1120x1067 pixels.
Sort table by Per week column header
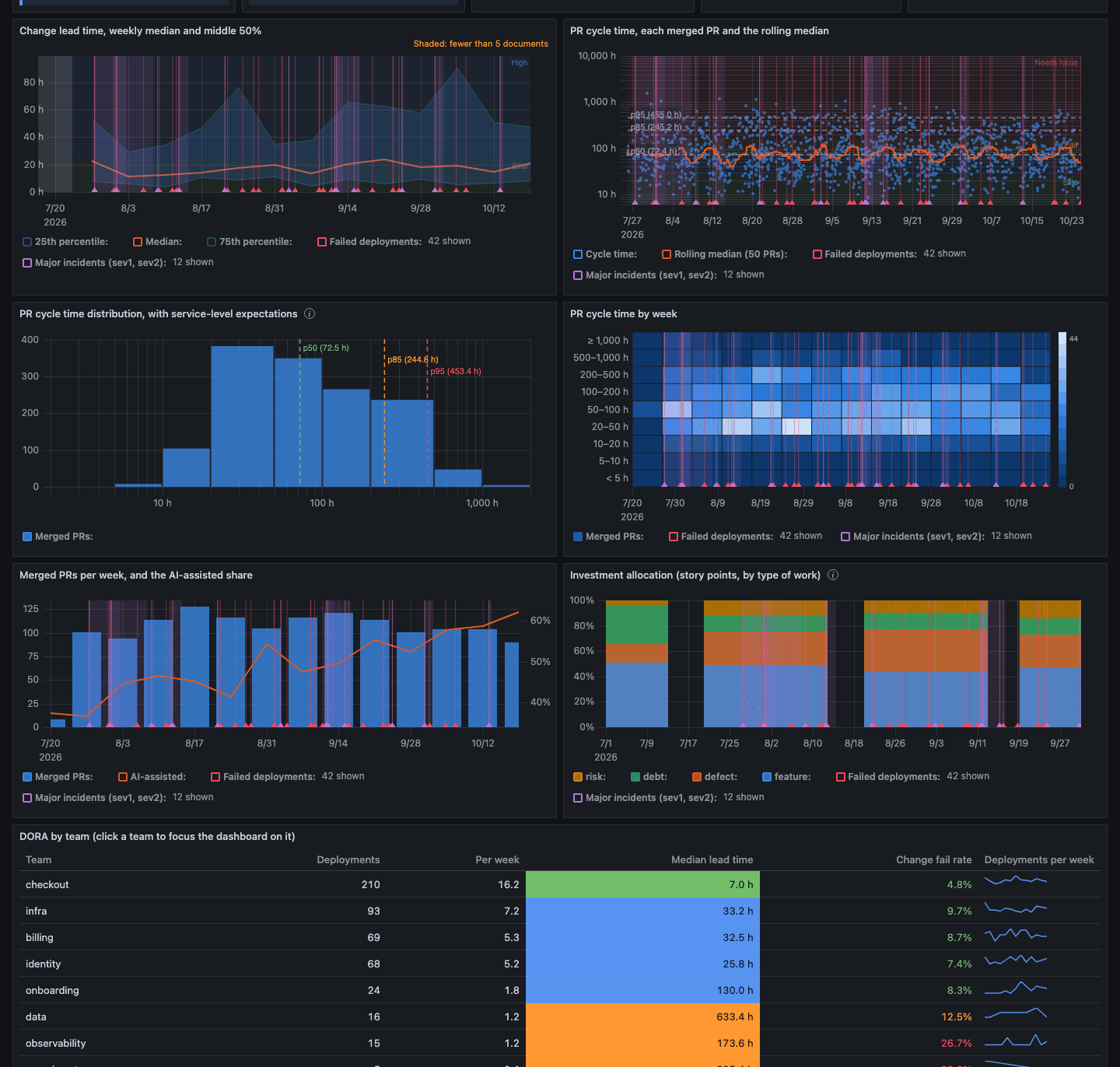tap(497, 859)
